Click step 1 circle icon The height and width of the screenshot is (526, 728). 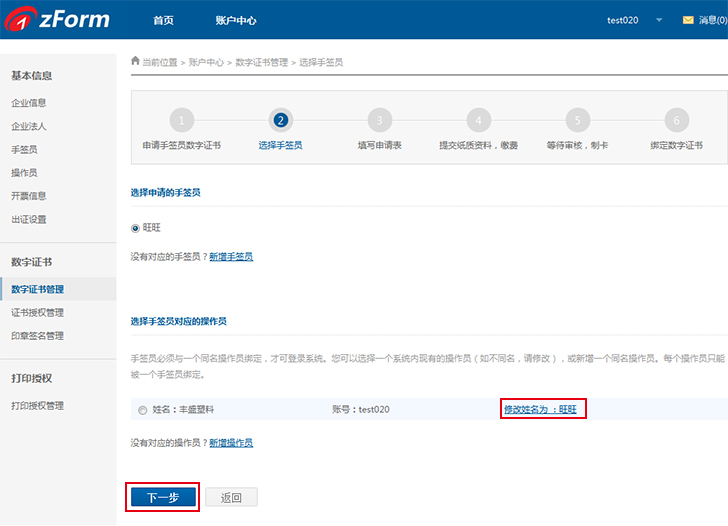coord(181,121)
